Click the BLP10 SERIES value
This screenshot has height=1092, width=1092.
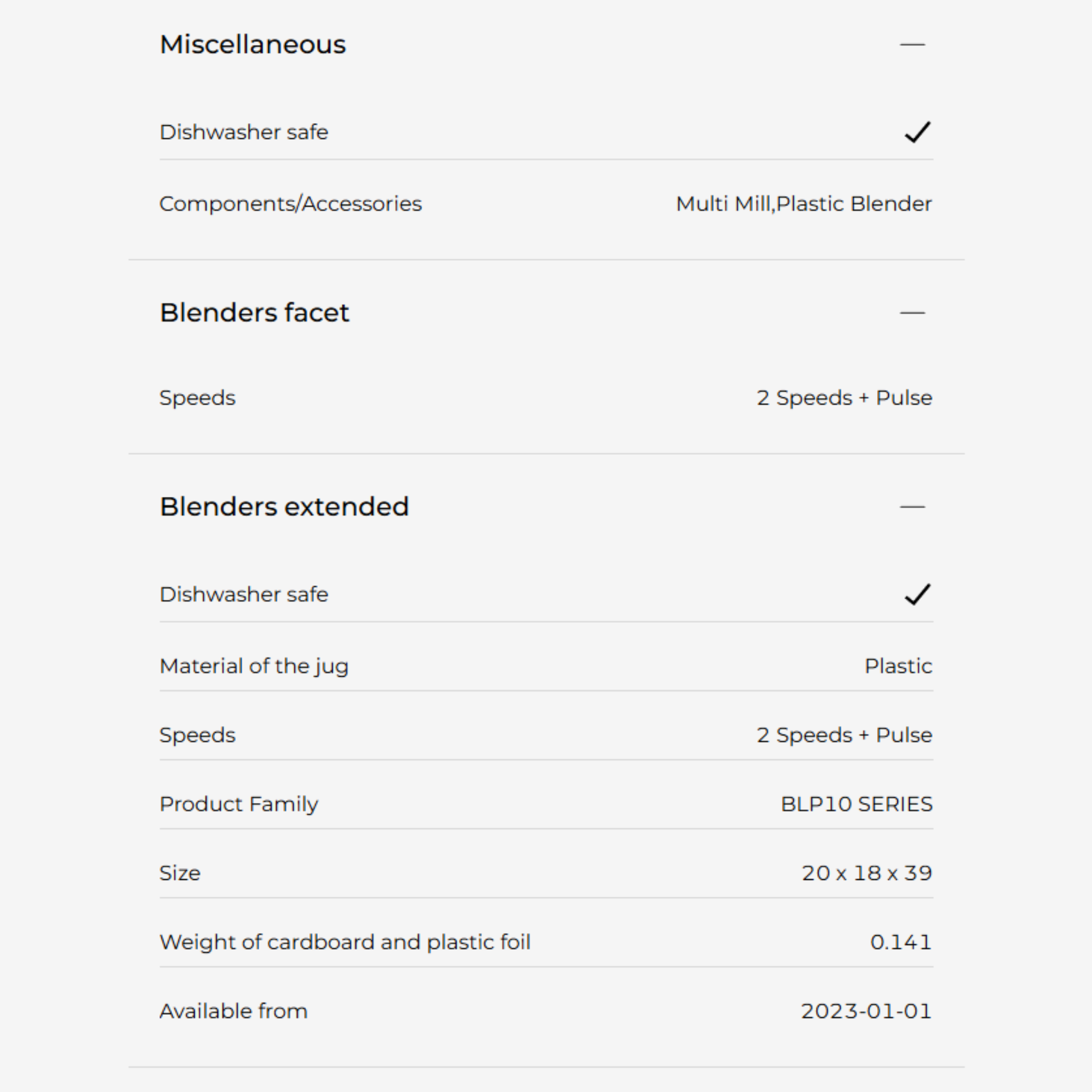(x=856, y=804)
